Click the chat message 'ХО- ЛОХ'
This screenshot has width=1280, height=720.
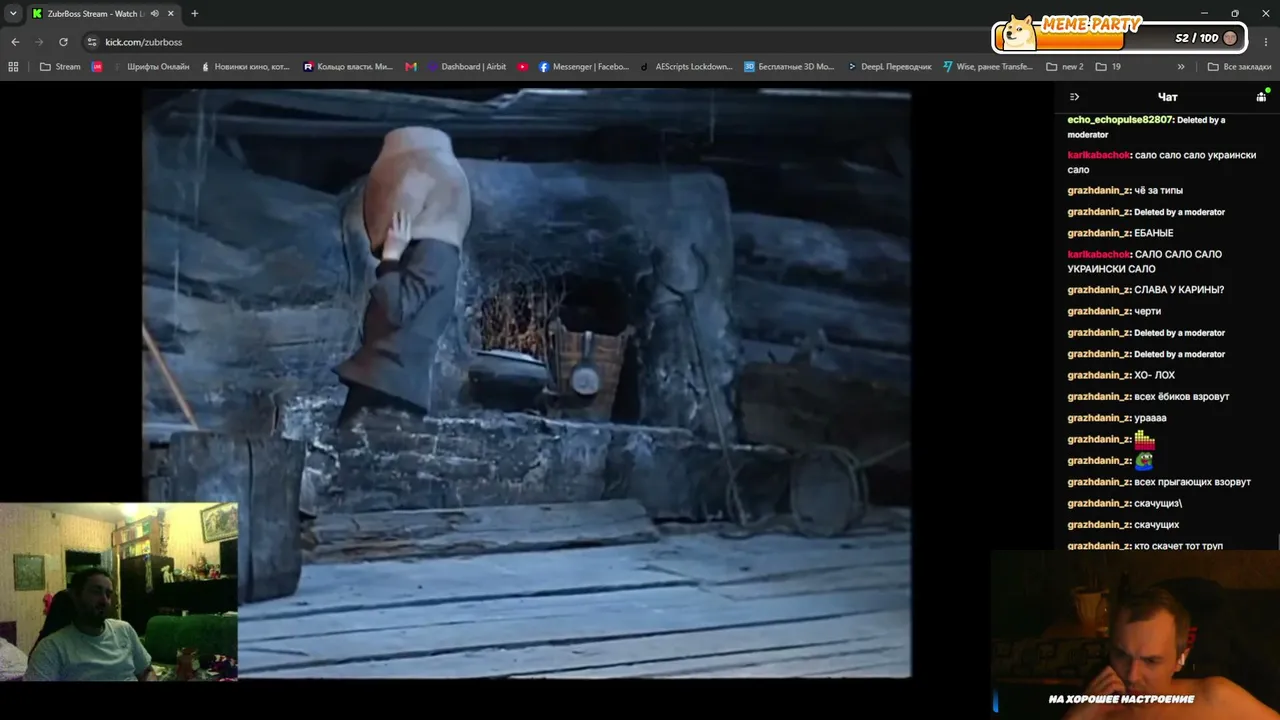click(1155, 376)
